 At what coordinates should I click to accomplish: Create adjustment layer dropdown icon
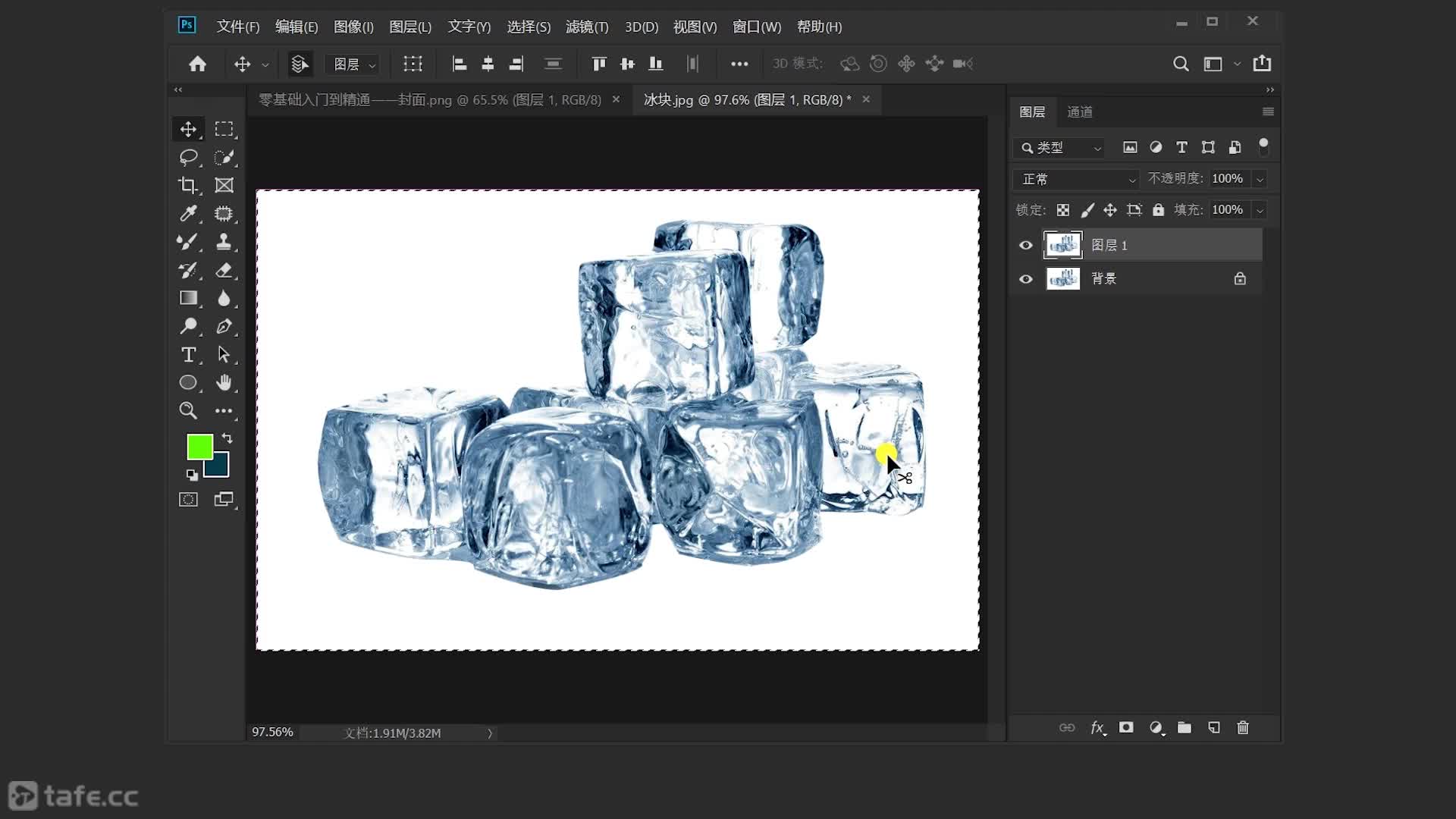coord(1156,728)
